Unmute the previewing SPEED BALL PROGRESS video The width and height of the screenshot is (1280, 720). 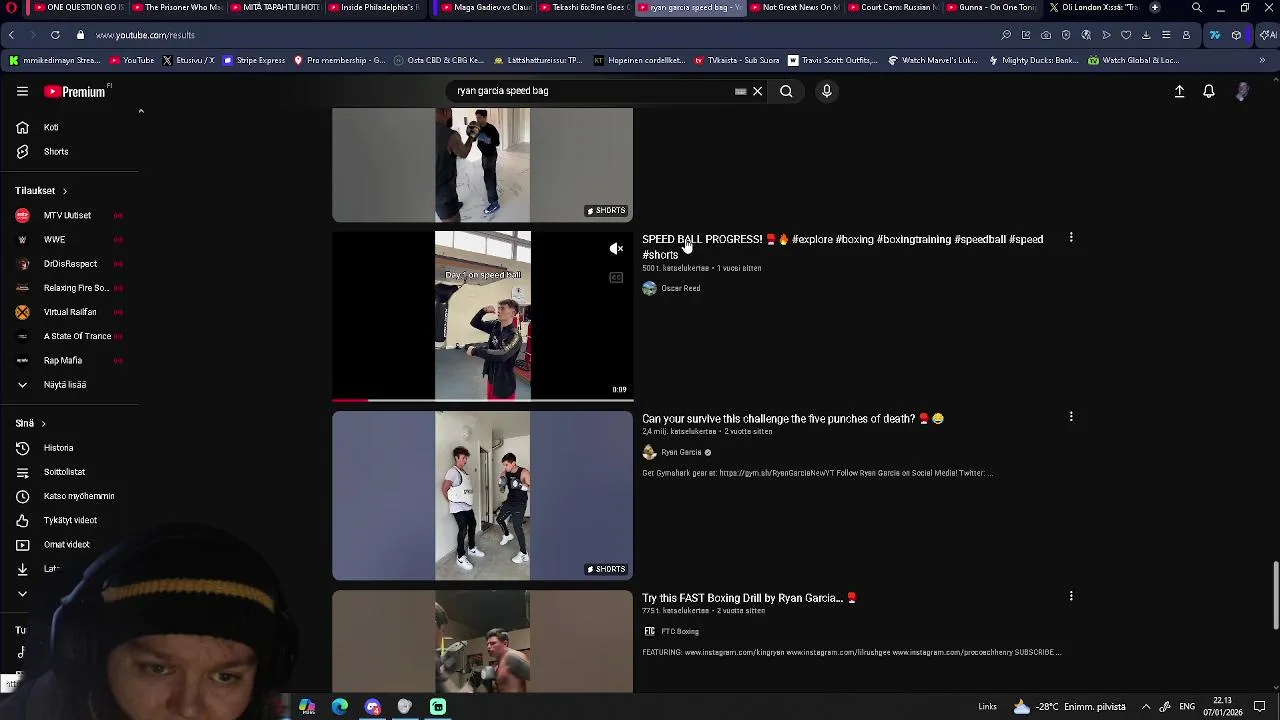(616, 249)
